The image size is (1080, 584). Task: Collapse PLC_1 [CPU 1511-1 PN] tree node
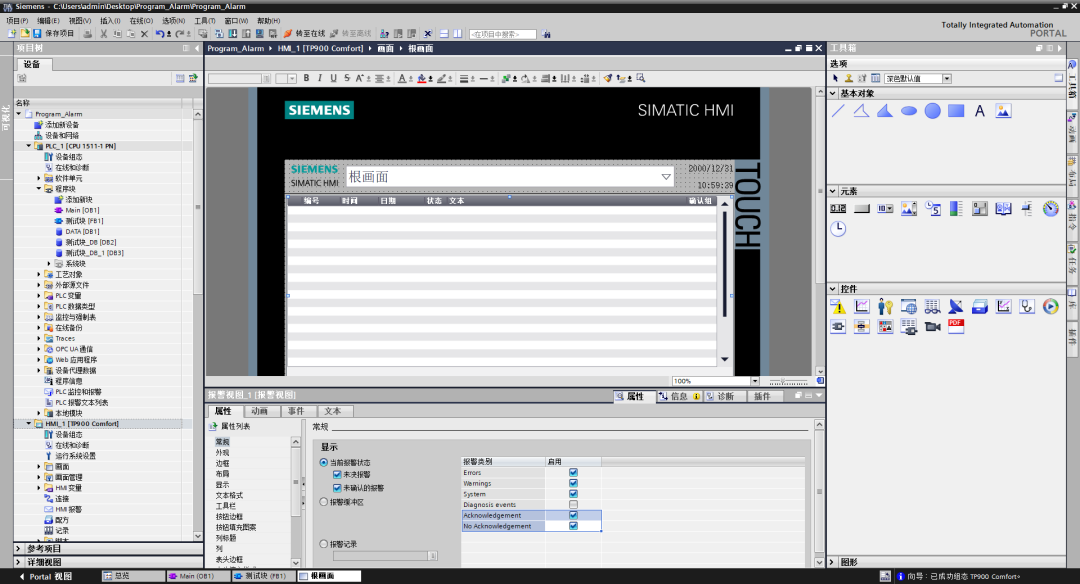click(x=29, y=146)
